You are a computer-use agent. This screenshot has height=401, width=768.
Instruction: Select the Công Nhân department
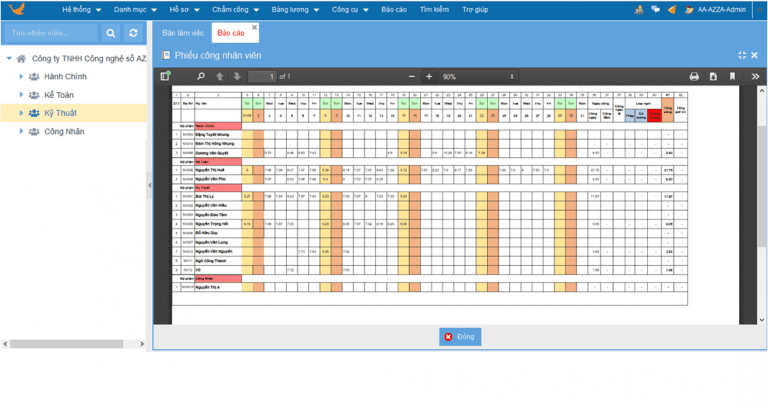[x=62, y=131]
